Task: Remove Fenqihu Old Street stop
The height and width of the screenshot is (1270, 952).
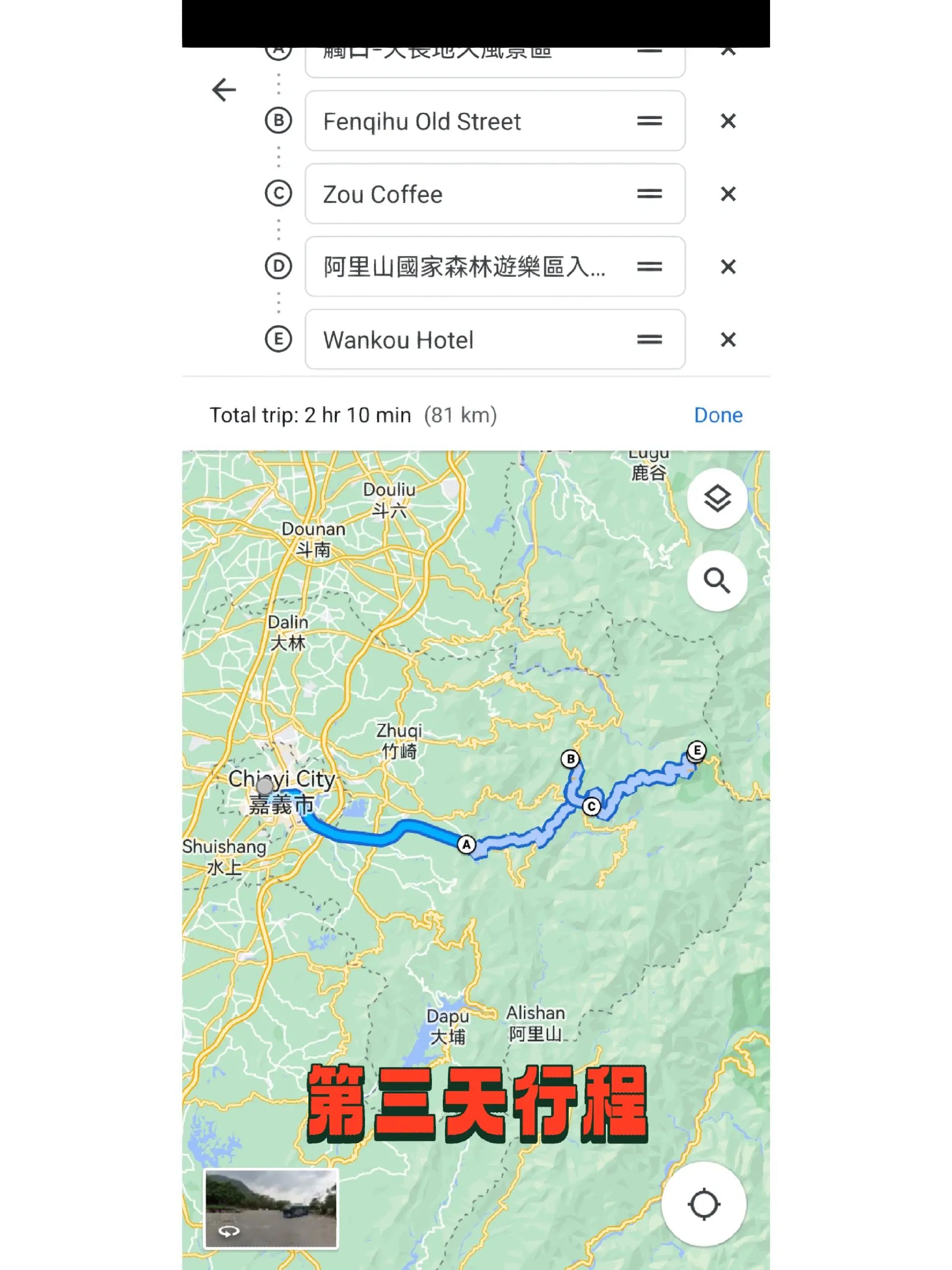Action: click(727, 121)
